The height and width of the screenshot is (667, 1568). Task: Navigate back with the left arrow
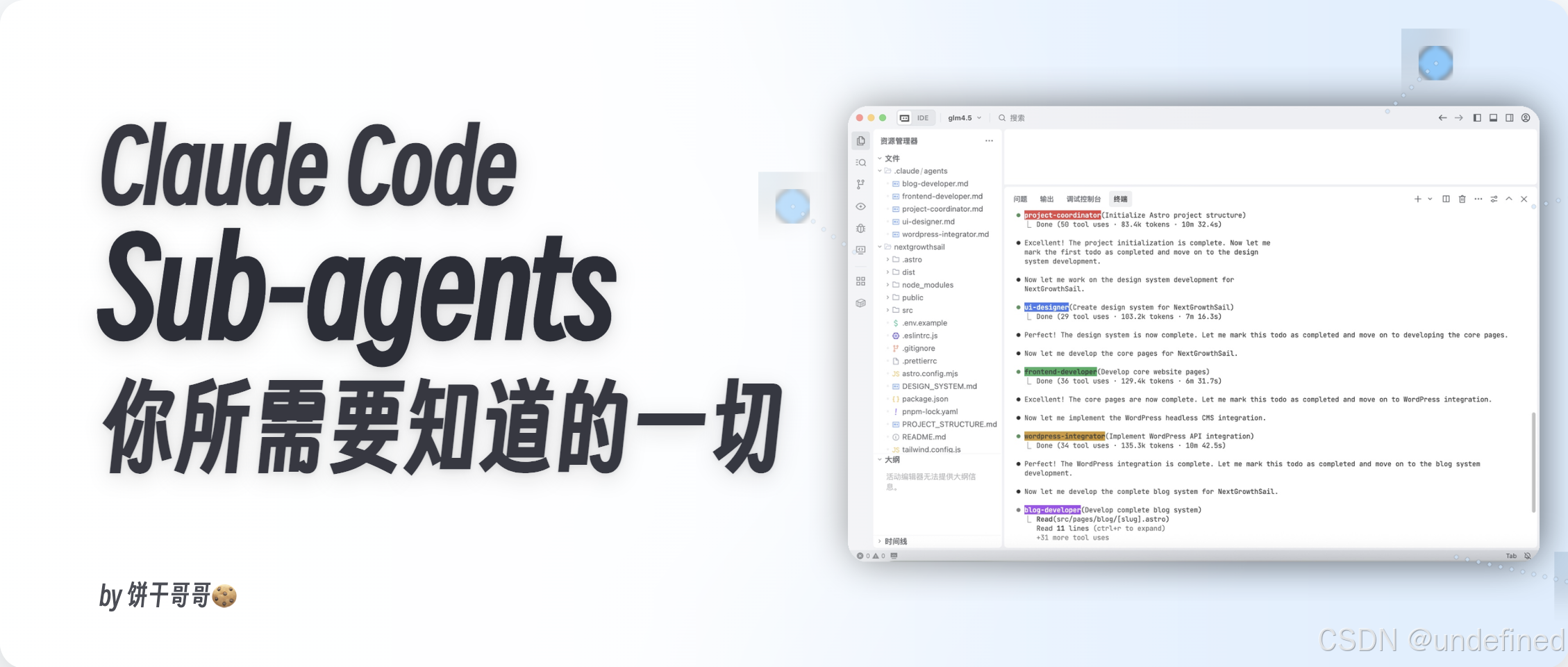pyautogui.click(x=1443, y=118)
